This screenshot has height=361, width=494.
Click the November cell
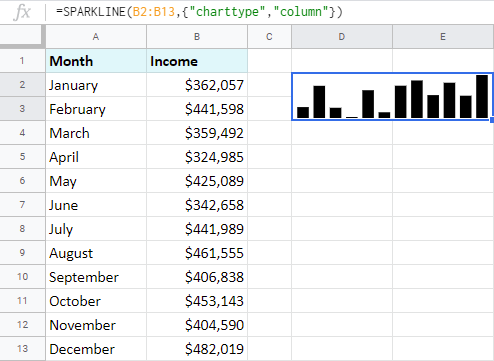tap(96, 325)
